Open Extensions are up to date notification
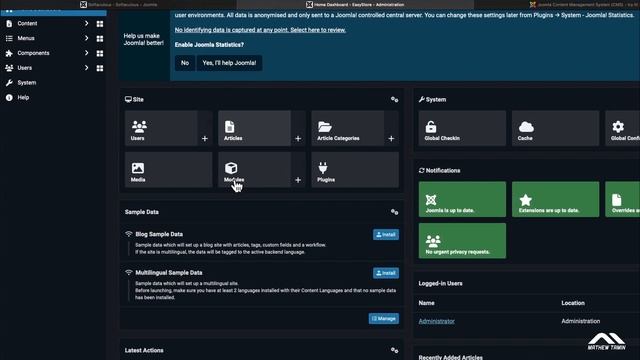640x360 pixels. (556, 199)
